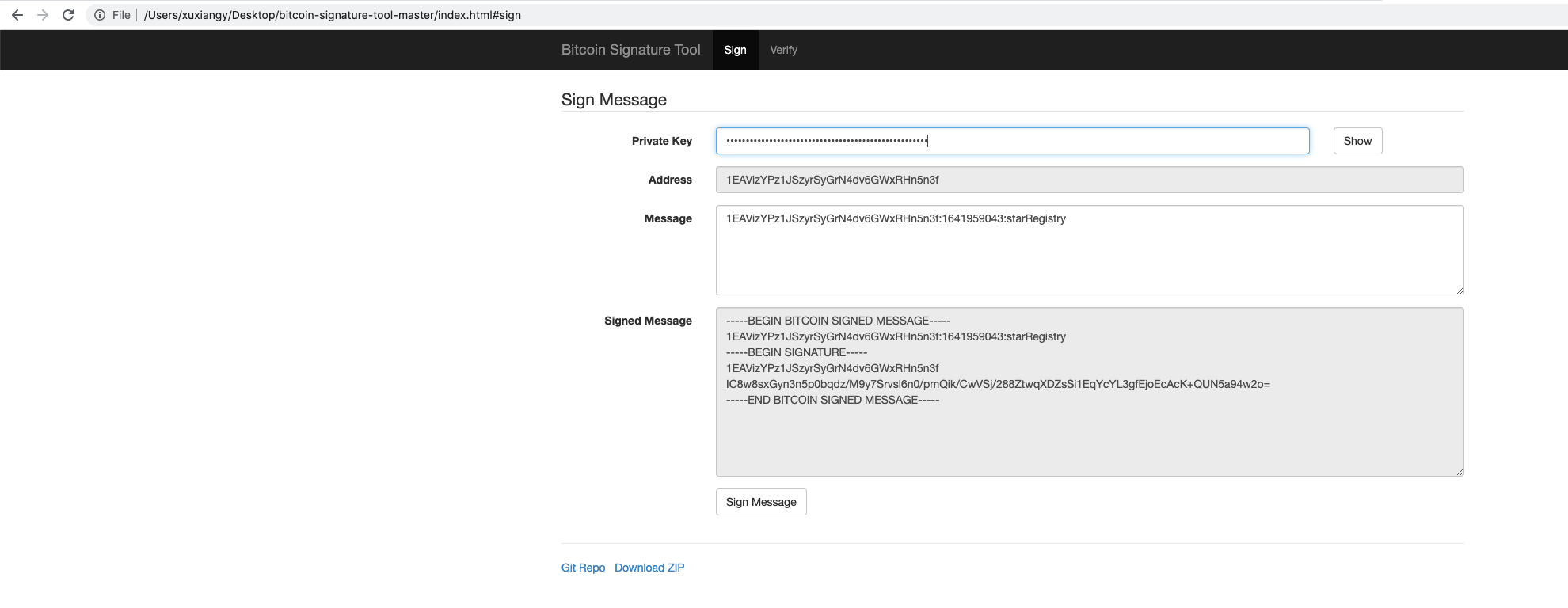Click the BEGIN BITCOIN SIGNED MESSAGE line
Screen dimensions: 1568x608
[838, 321]
